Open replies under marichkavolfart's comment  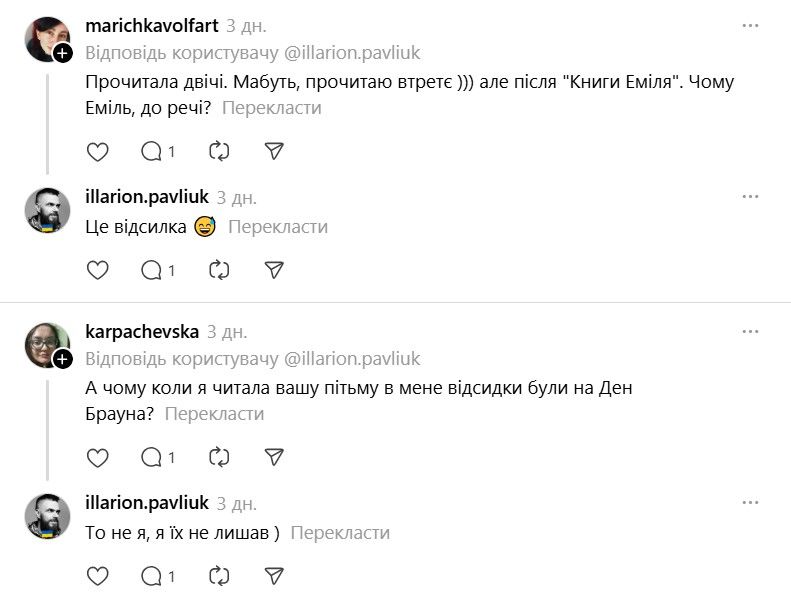[158, 151]
